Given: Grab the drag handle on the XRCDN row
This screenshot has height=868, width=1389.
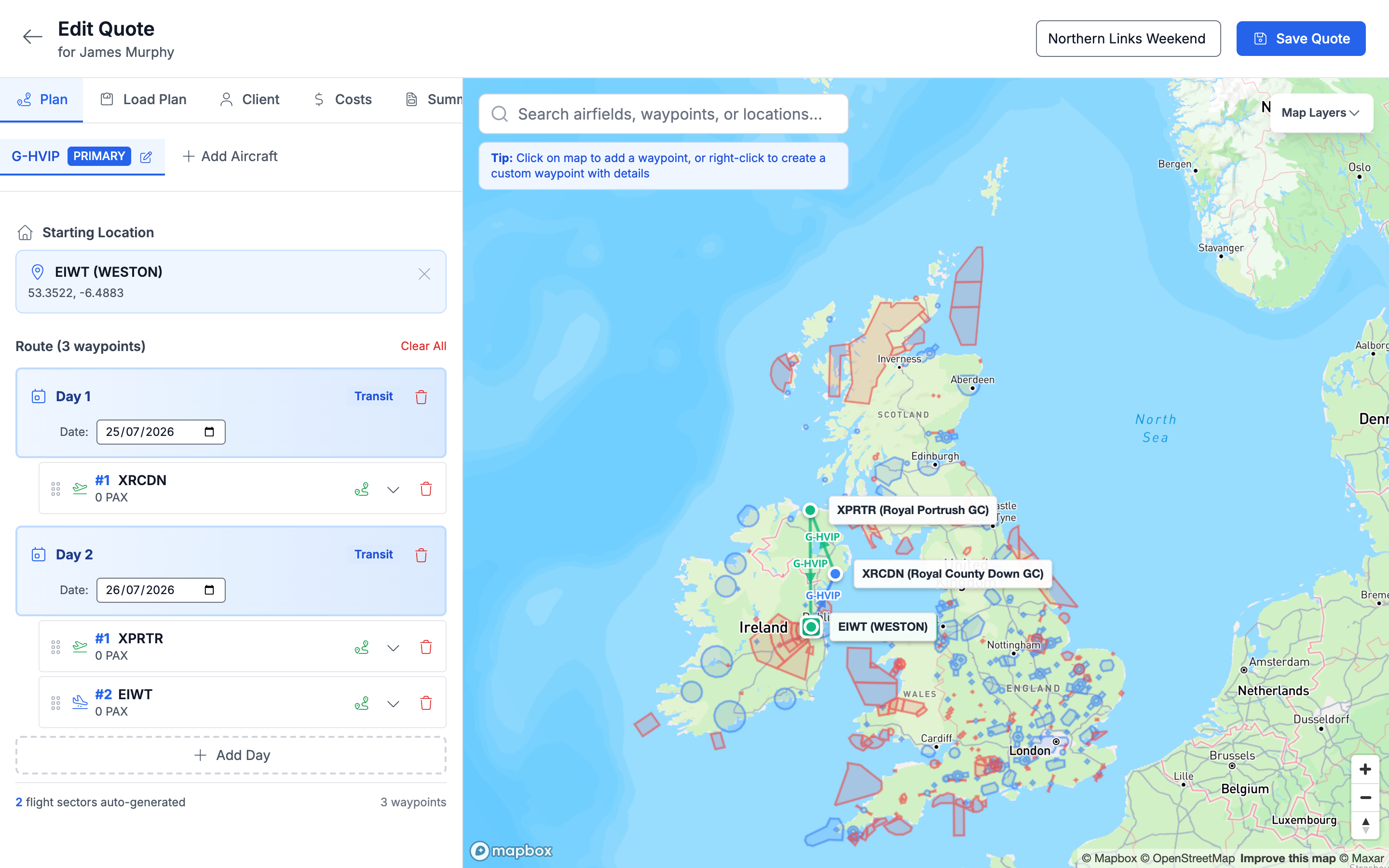Looking at the screenshot, I should pos(55,489).
